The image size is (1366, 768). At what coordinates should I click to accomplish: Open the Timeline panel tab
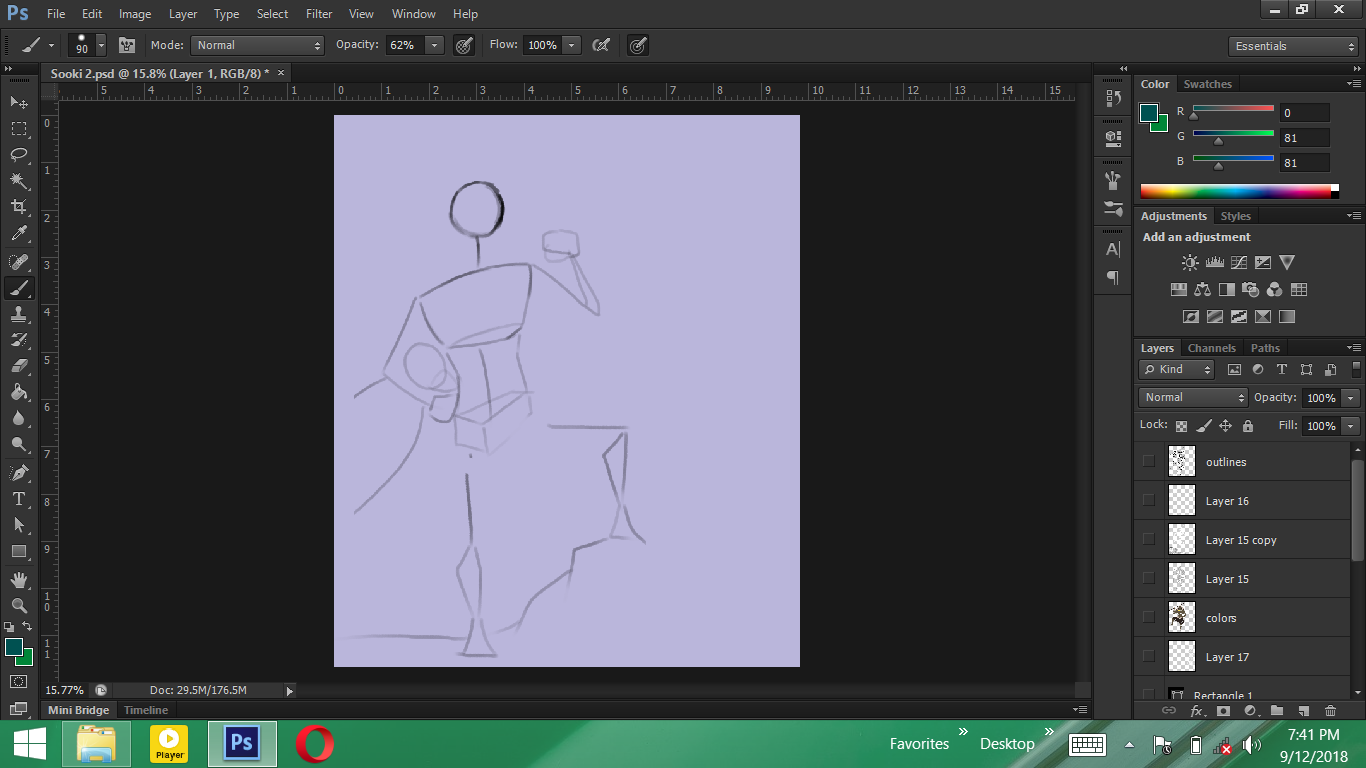(x=146, y=710)
